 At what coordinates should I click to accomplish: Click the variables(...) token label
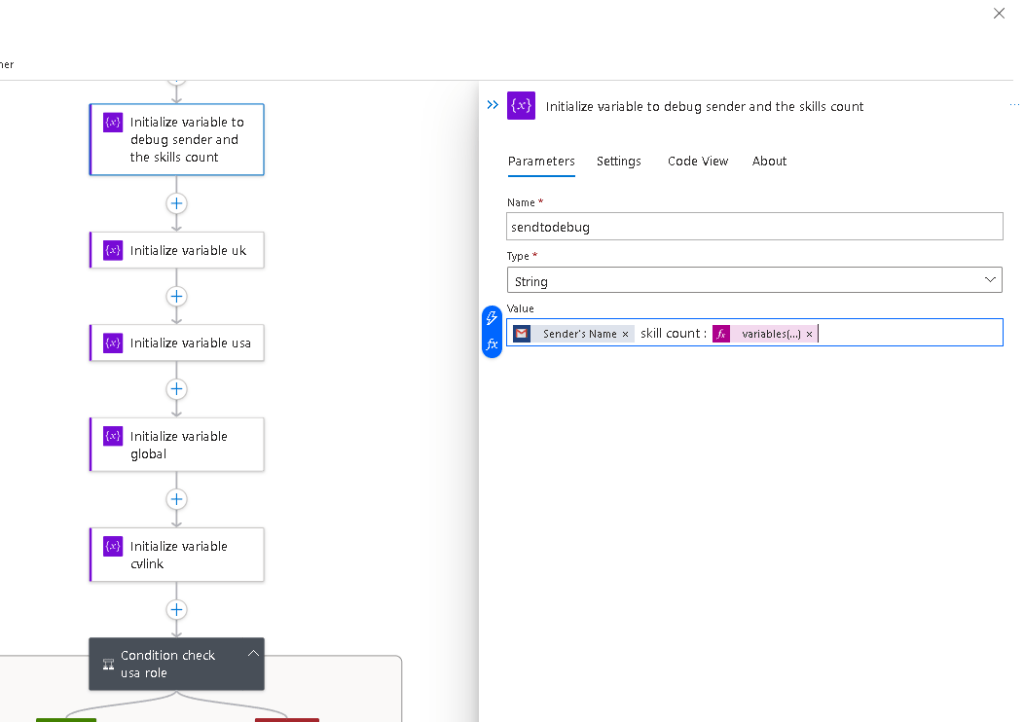(x=771, y=334)
